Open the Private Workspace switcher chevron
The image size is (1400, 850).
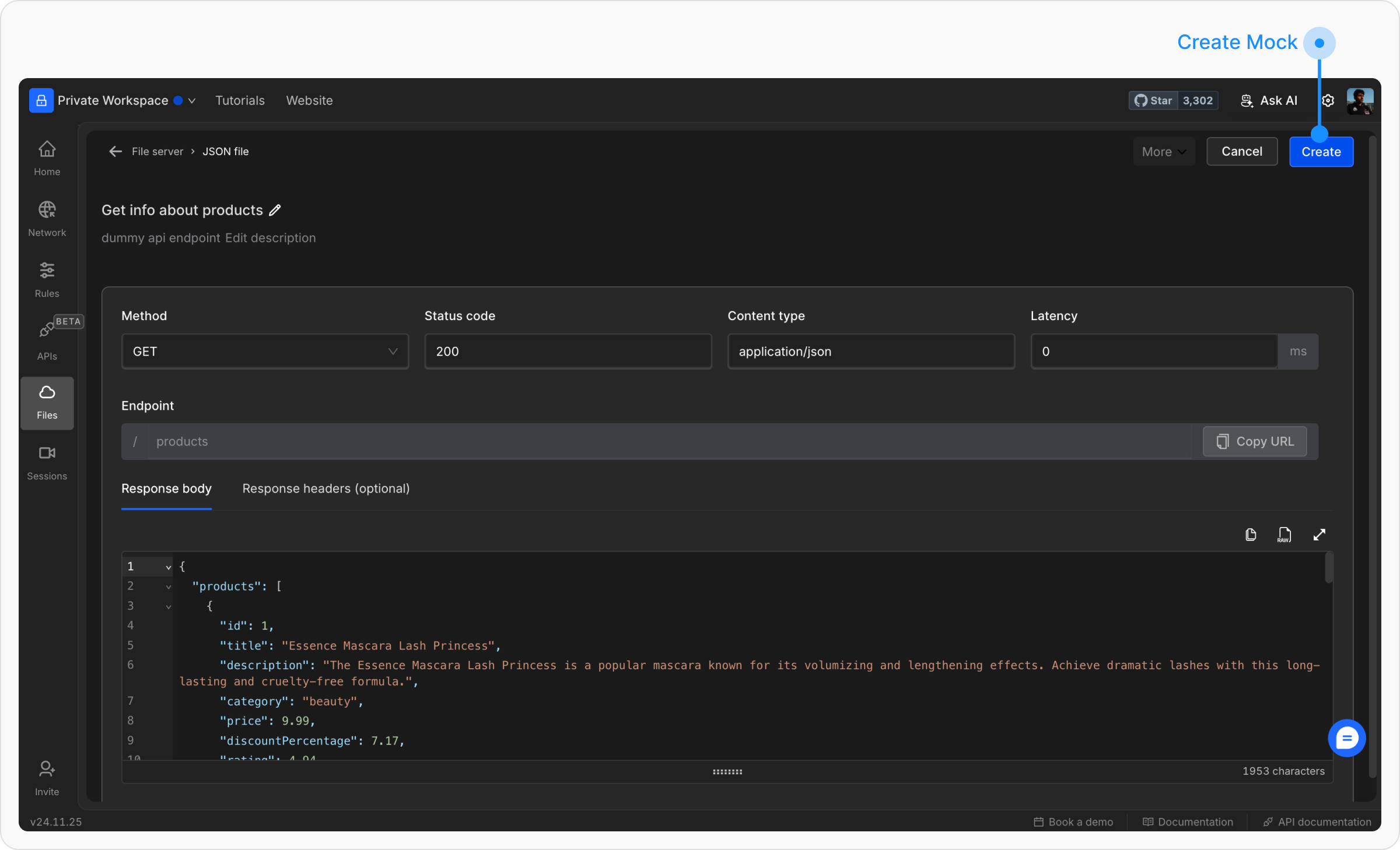coord(192,101)
